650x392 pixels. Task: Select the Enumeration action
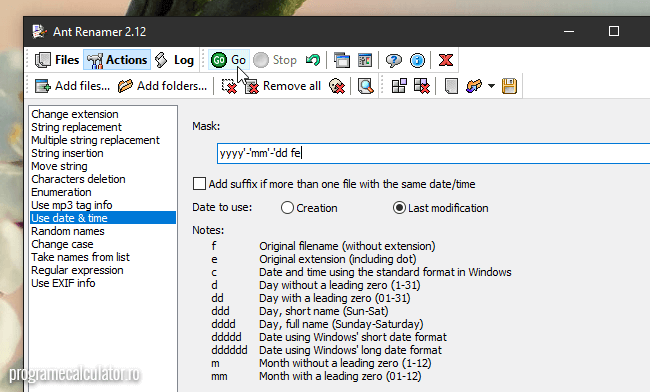click(x=103, y=192)
